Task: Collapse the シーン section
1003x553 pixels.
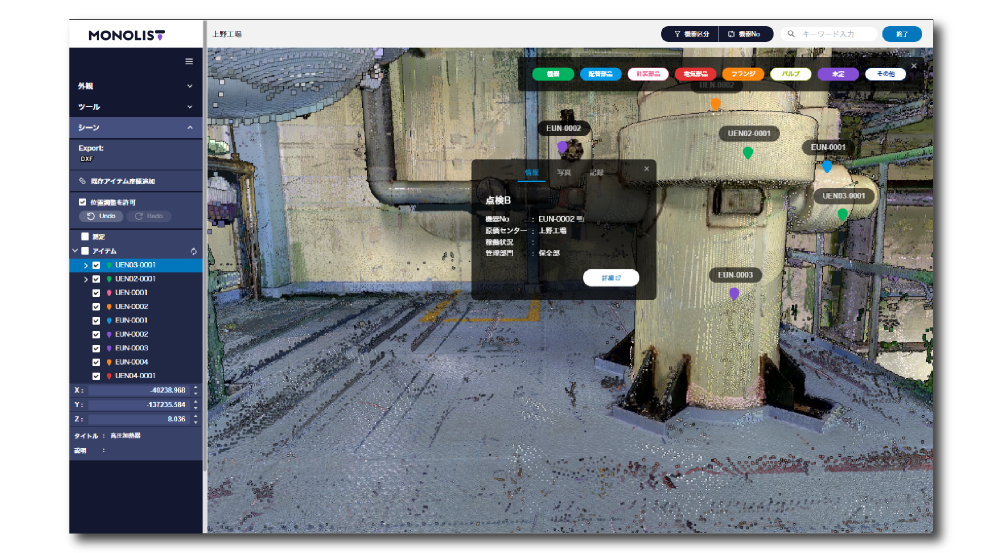Action: 136,128
